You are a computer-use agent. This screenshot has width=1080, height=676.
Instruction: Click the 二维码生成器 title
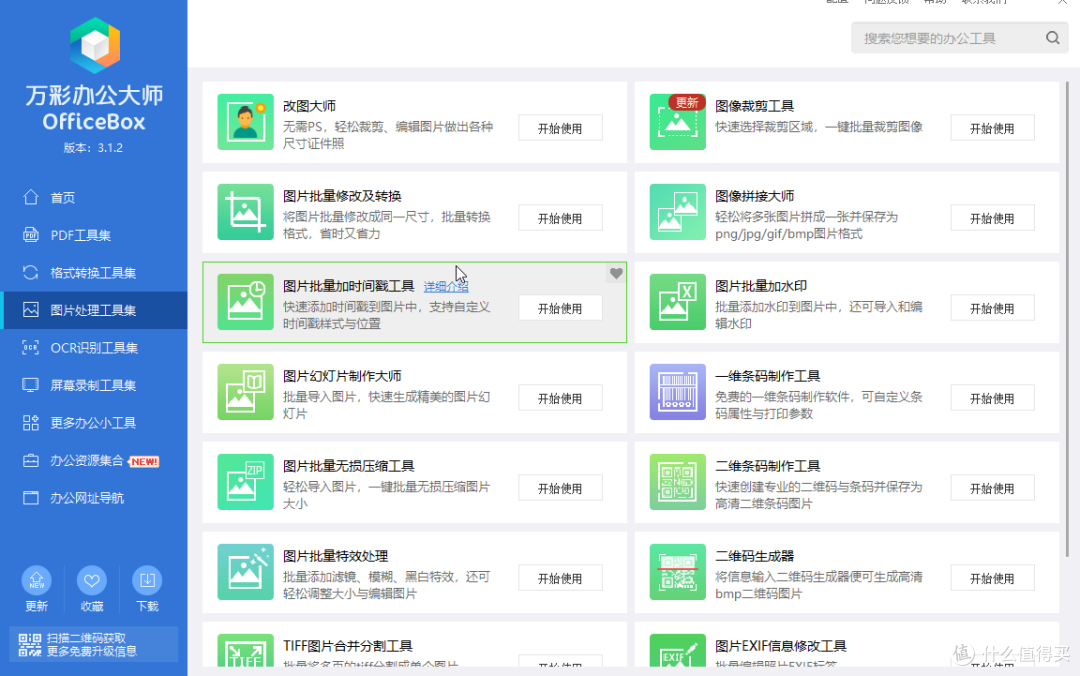coord(754,556)
